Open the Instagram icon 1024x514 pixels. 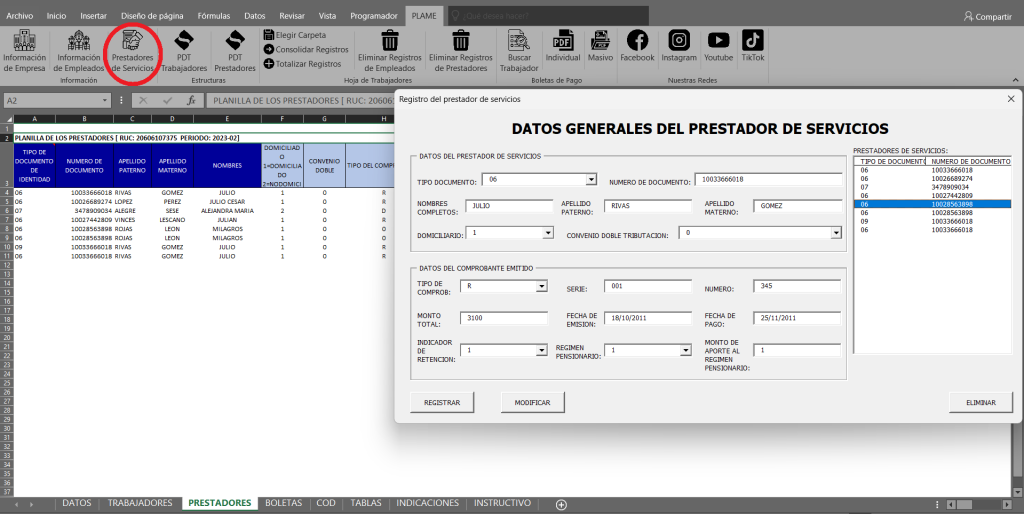coord(679,40)
